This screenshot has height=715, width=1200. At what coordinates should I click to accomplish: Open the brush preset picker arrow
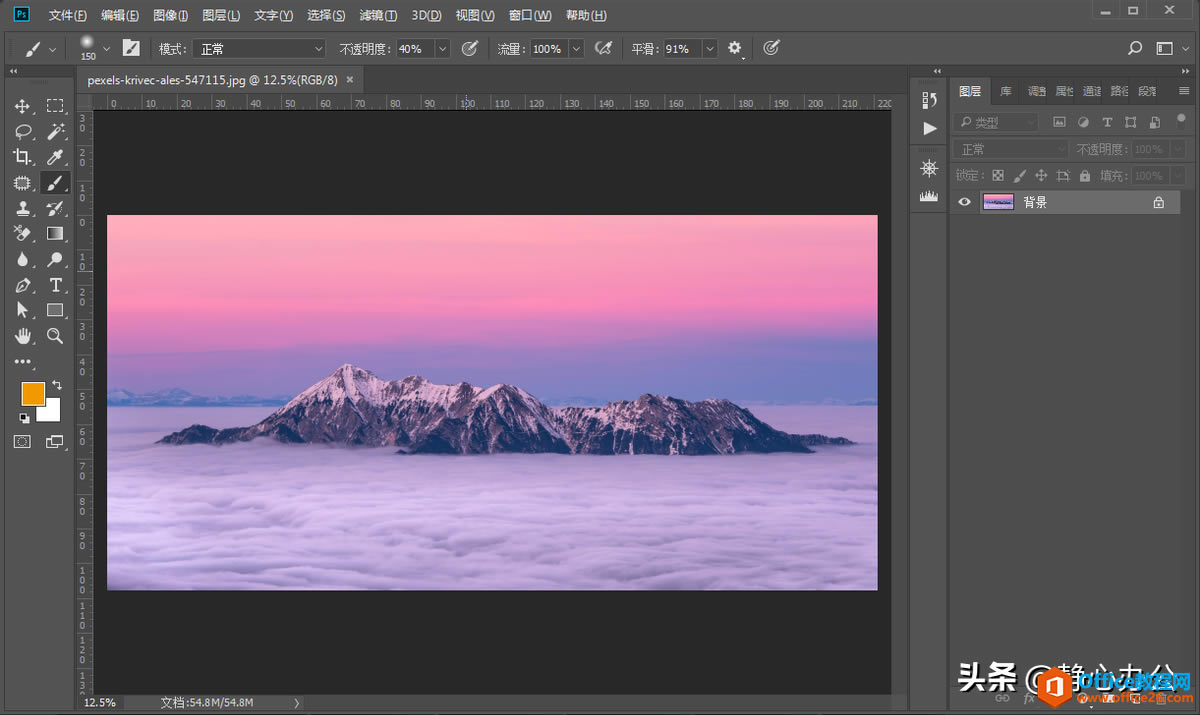click(x=106, y=48)
